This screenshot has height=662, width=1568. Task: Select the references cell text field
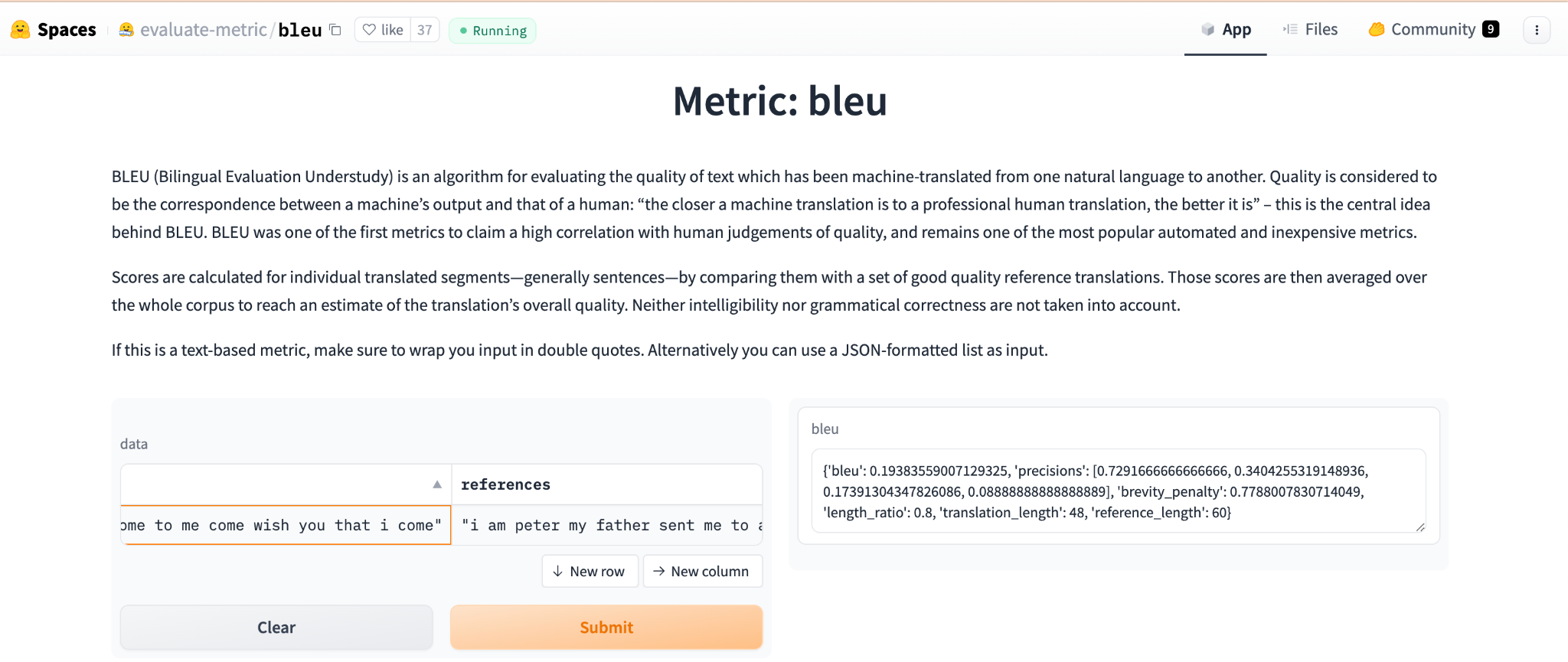(607, 525)
